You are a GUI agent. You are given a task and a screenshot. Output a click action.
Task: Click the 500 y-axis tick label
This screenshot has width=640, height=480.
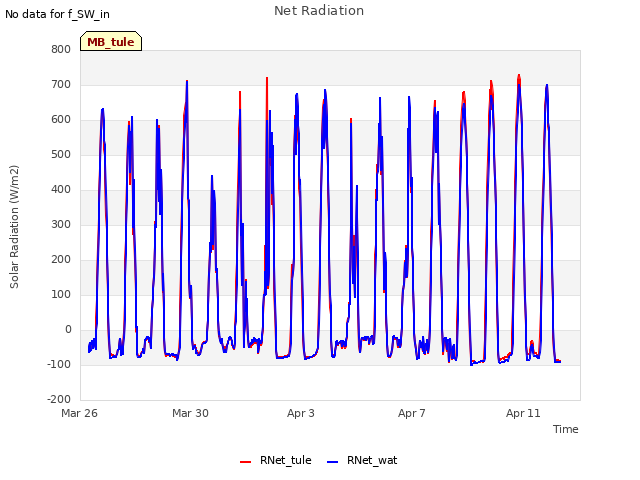click(61, 155)
